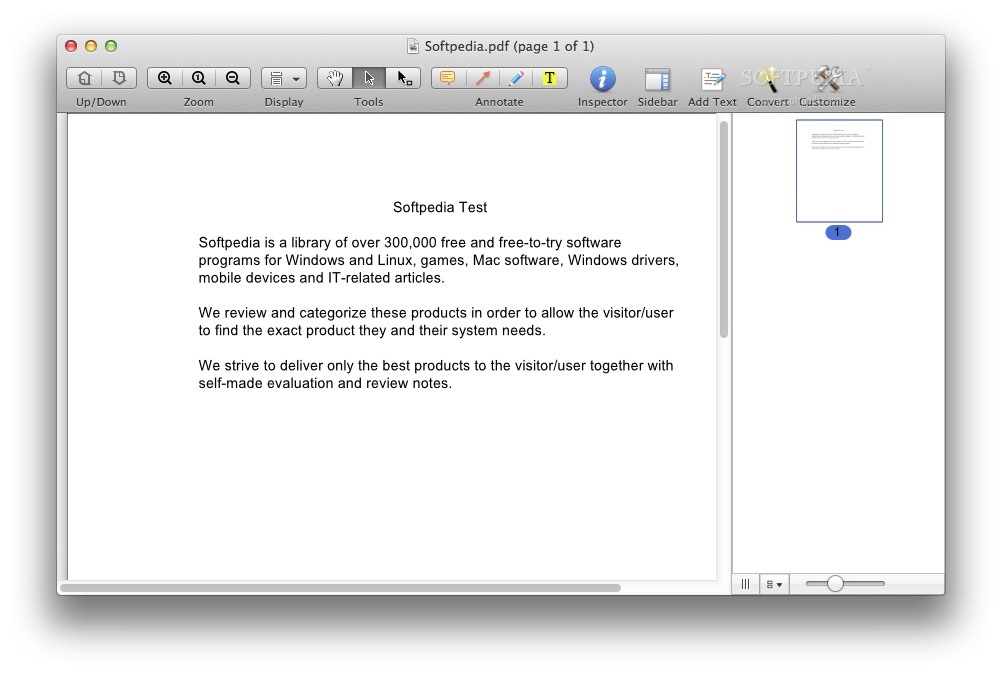This screenshot has height=674, width=1002.
Task: Click the paragraph starting 'We review and categorize'
Action: [436, 321]
